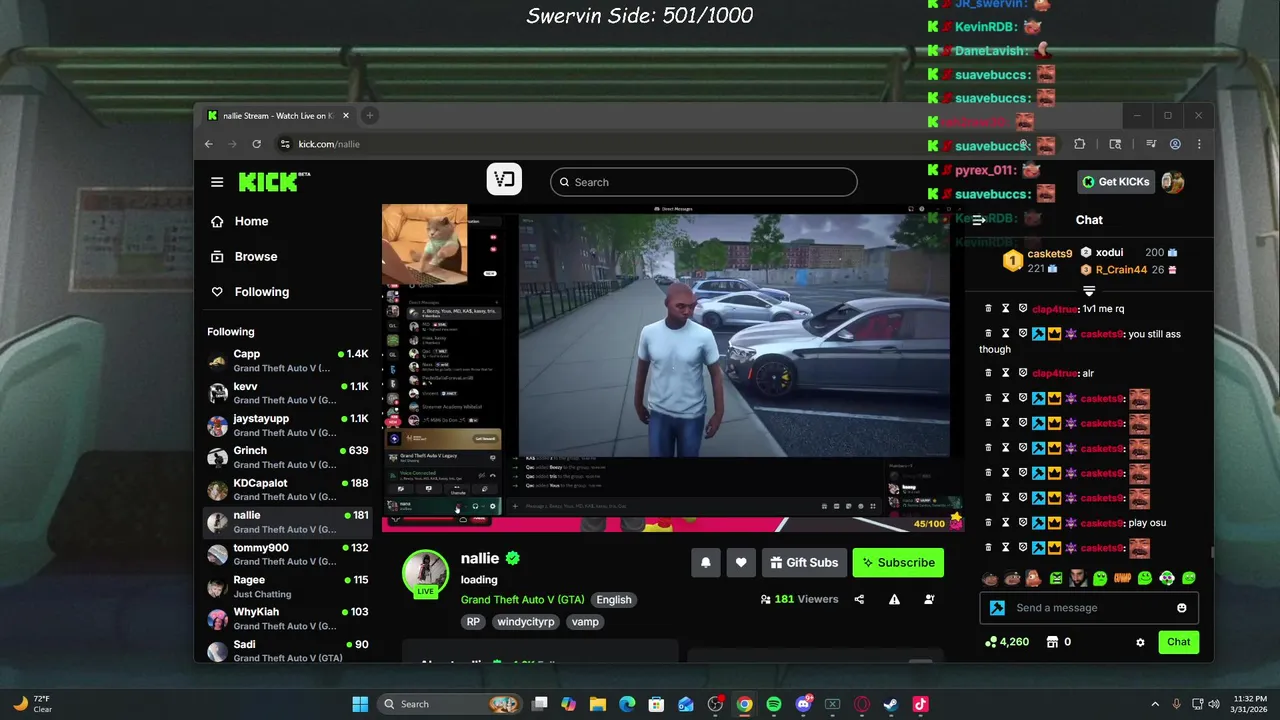
Task: Collapse the chat panel with the arrow icon
Action: point(979,220)
